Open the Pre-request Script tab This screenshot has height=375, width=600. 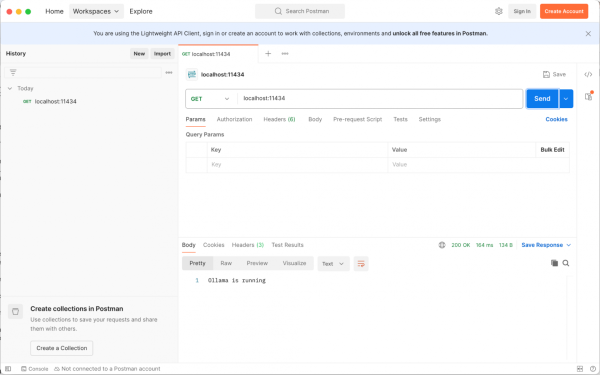tap(357, 119)
